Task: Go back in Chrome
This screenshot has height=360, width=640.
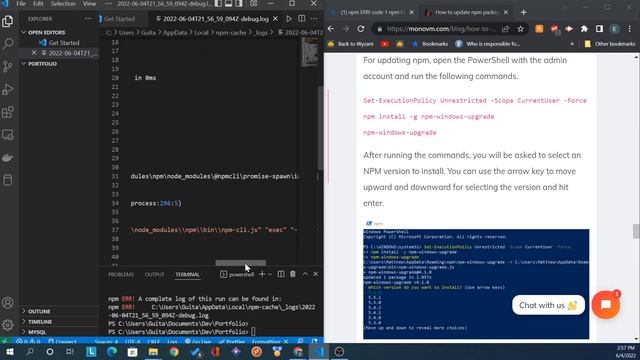Action: click(331, 29)
